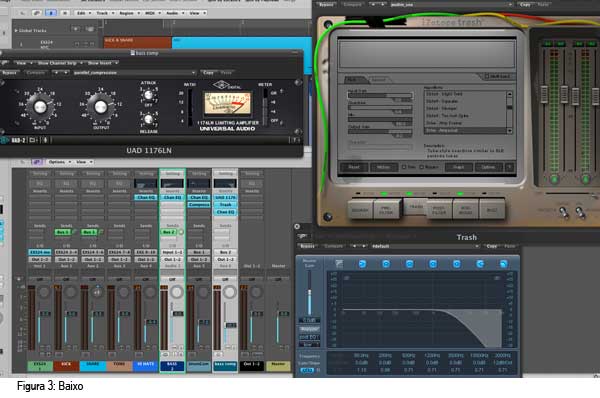This screenshot has height=398, width=600.
Task: Click the Trash algorithm list scrollbar
Action: (509, 112)
